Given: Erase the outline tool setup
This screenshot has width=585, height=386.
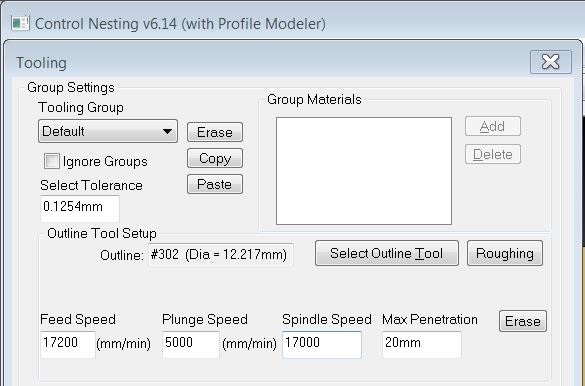Looking at the screenshot, I should click(523, 321).
